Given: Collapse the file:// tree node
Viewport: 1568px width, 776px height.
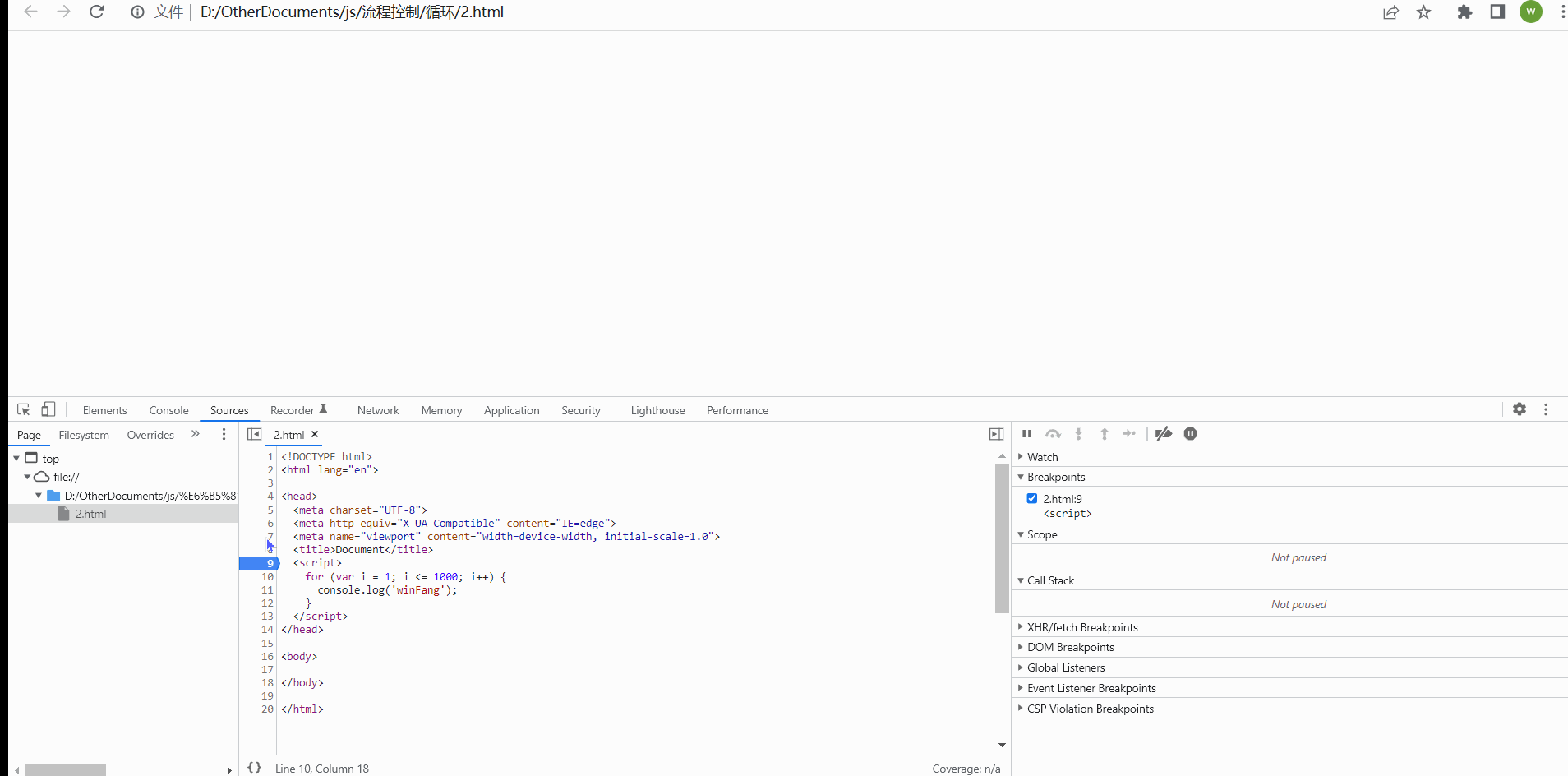Looking at the screenshot, I should point(27,477).
